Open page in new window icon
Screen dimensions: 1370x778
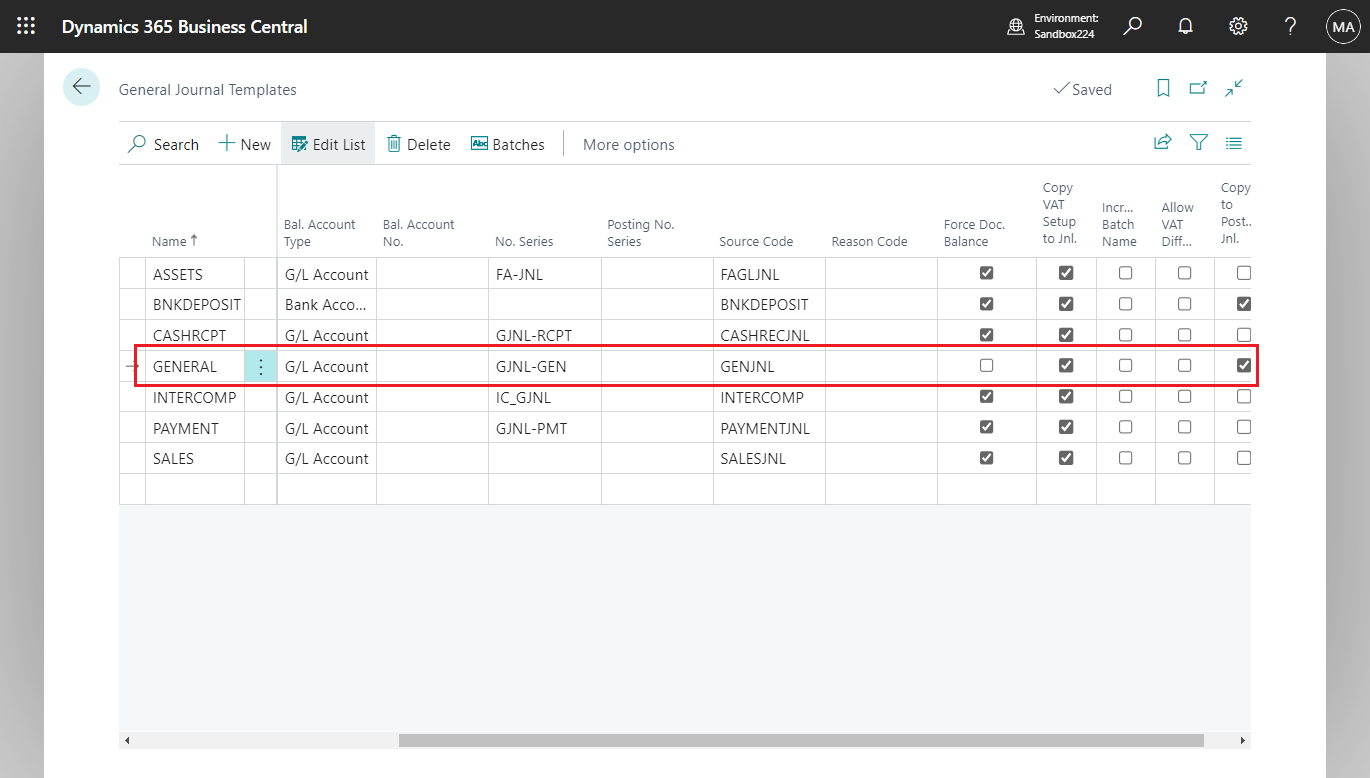point(1198,89)
